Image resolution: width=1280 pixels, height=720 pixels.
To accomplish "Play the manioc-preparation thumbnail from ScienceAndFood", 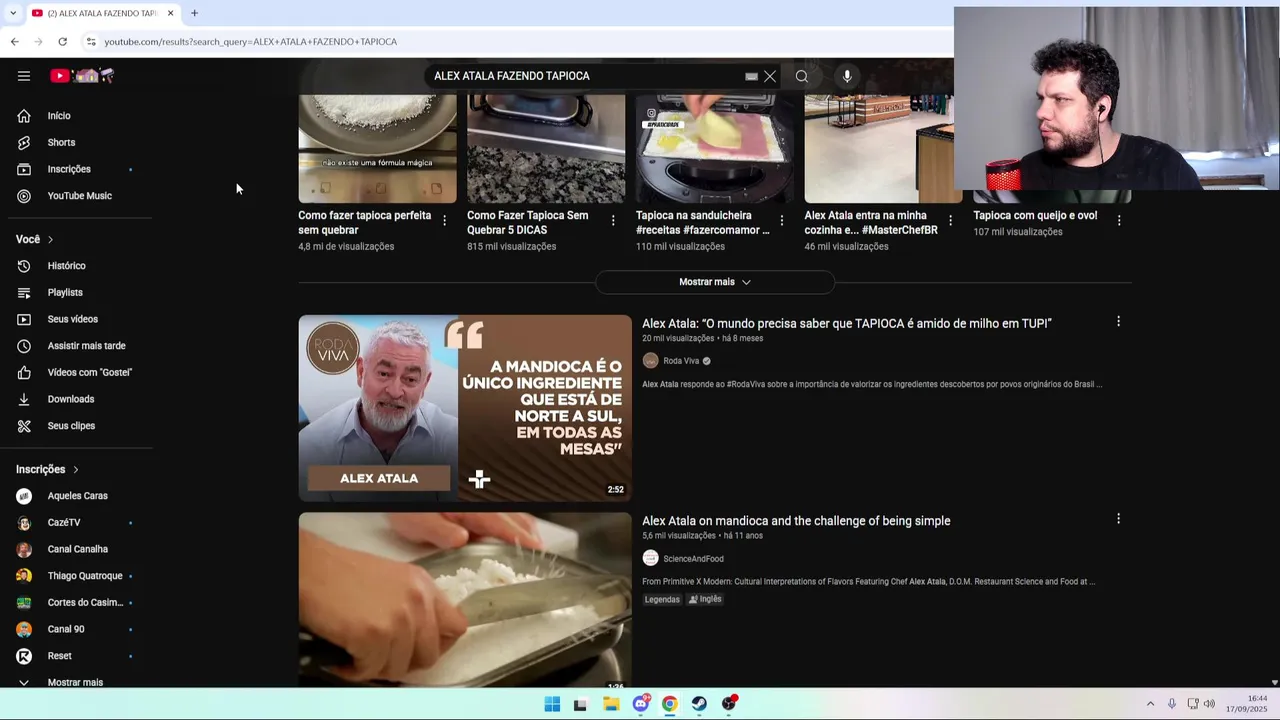I will (465, 600).
